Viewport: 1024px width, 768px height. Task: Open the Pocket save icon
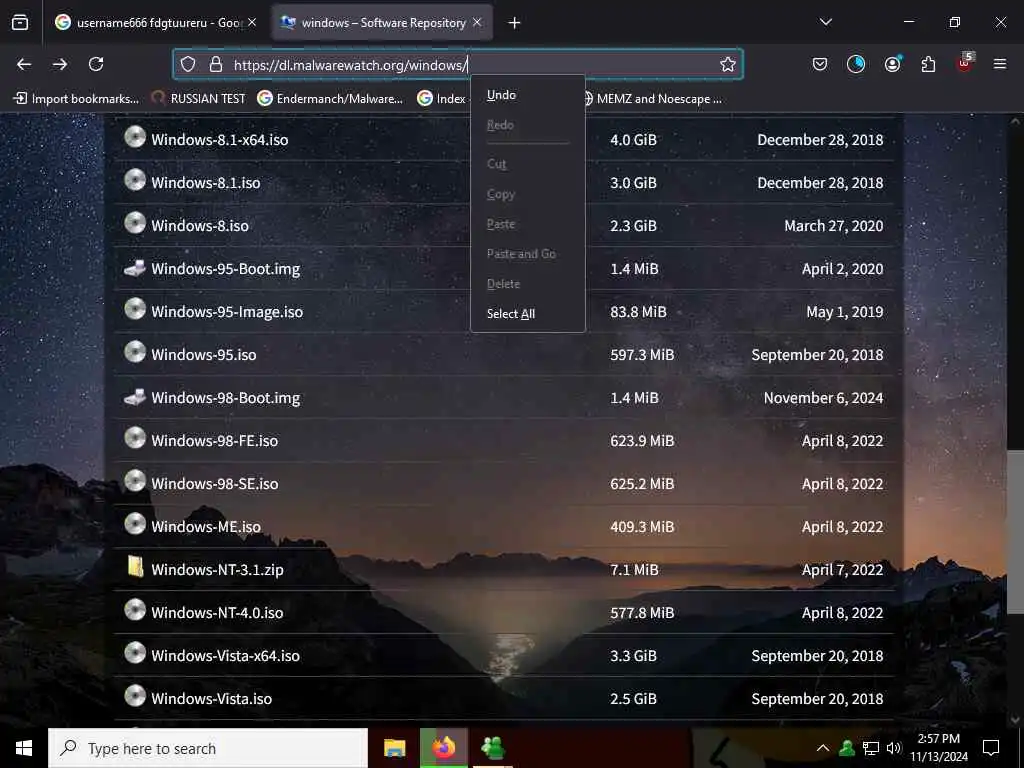(x=820, y=64)
